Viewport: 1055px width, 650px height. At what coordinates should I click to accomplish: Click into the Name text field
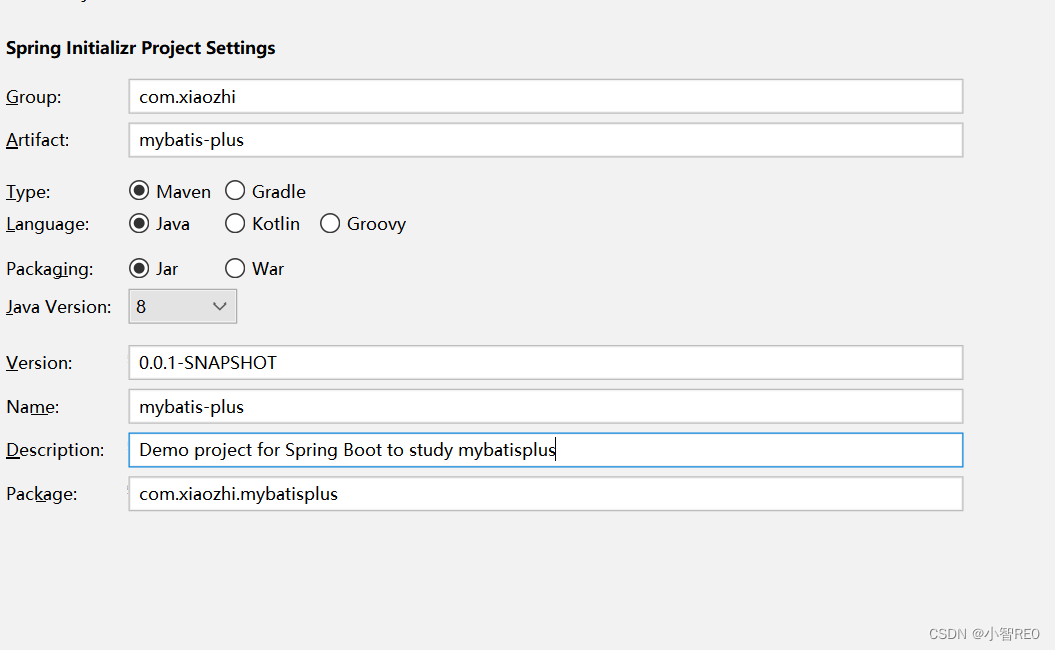545,407
